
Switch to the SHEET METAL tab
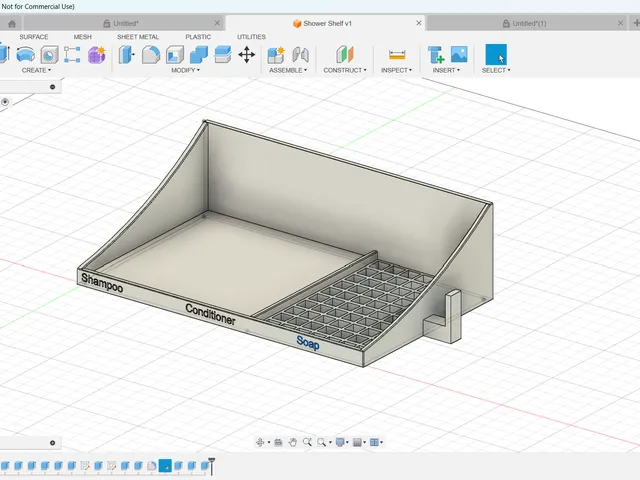[x=138, y=37]
